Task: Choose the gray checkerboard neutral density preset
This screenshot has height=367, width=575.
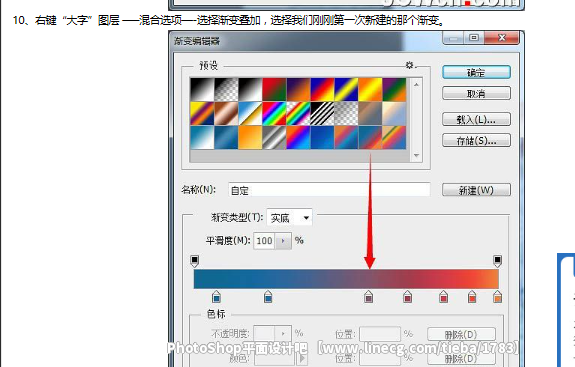Action: click(x=346, y=113)
